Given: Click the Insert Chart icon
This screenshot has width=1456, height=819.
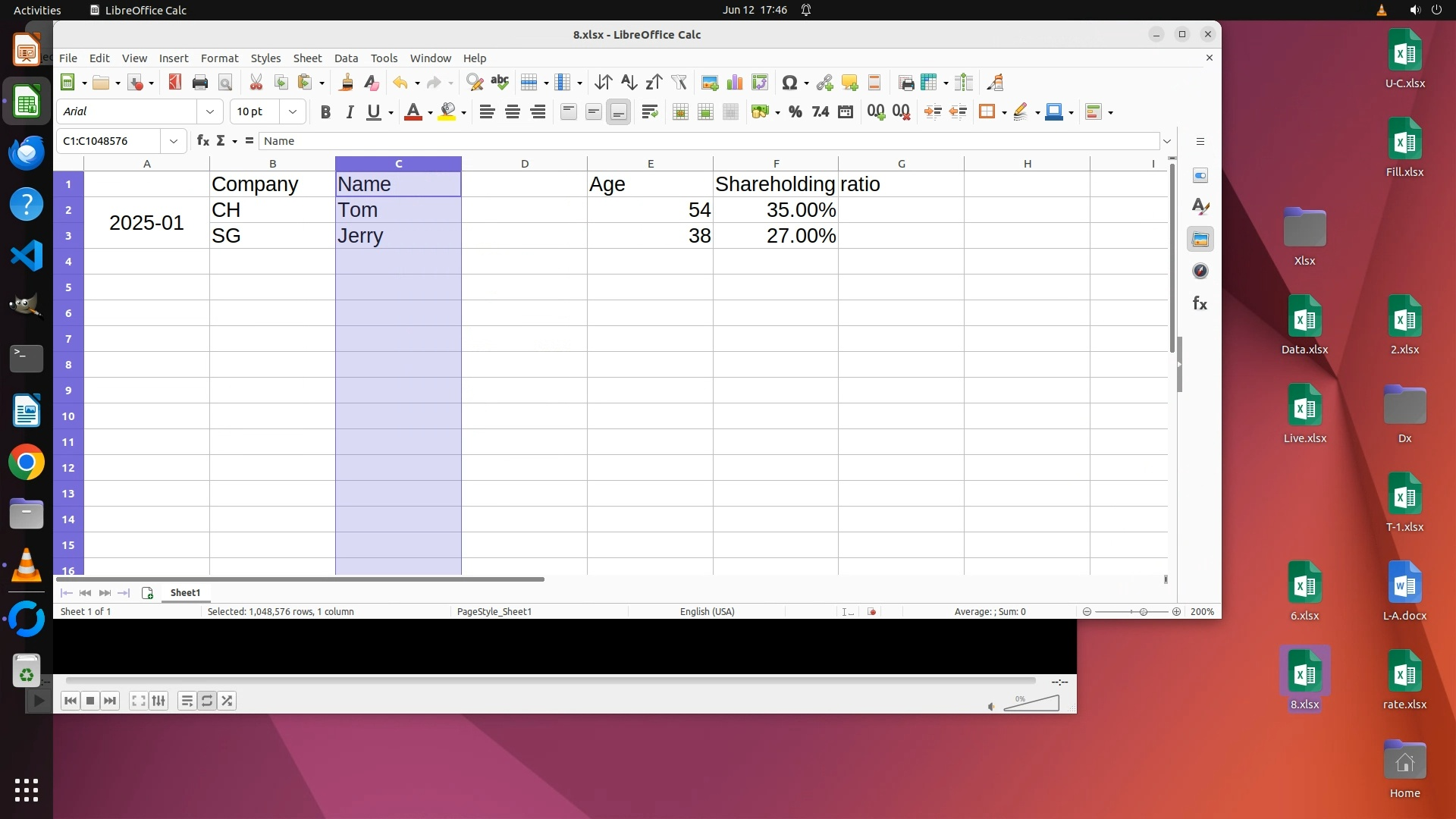Looking at the screenshot, I should (x=734, y=83).
